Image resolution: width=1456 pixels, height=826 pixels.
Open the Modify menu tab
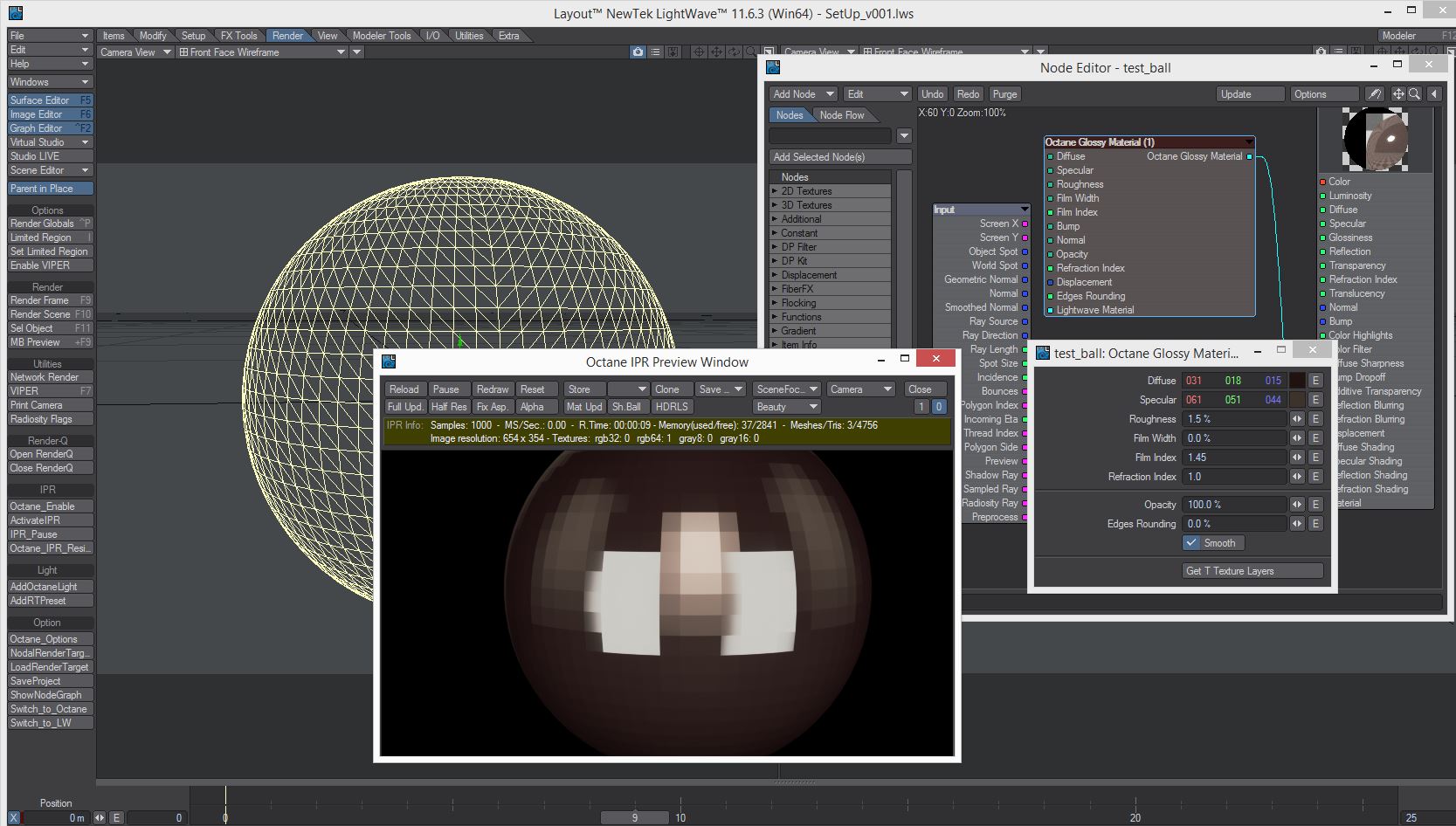click(x=153, y=36)
